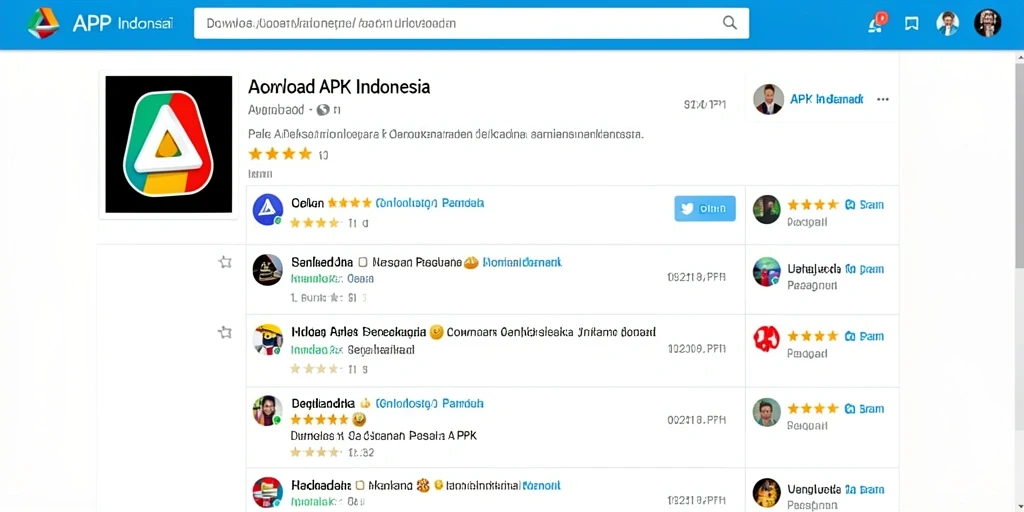Click the Hdoag Arles Beneokagria title
Viewport: 1024px width, 512px height.
(x=359, y=332)
